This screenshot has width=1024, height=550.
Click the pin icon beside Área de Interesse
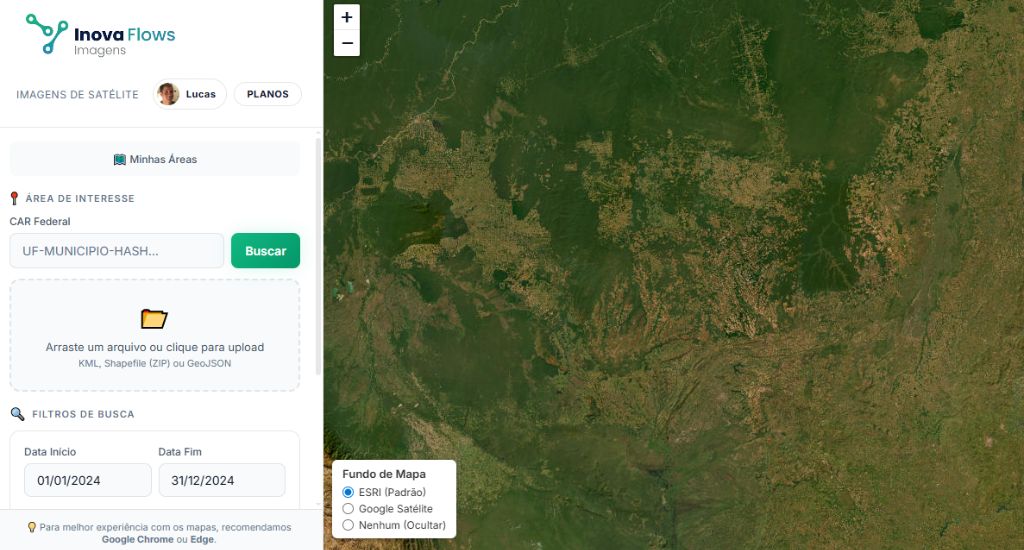point(15,199)
